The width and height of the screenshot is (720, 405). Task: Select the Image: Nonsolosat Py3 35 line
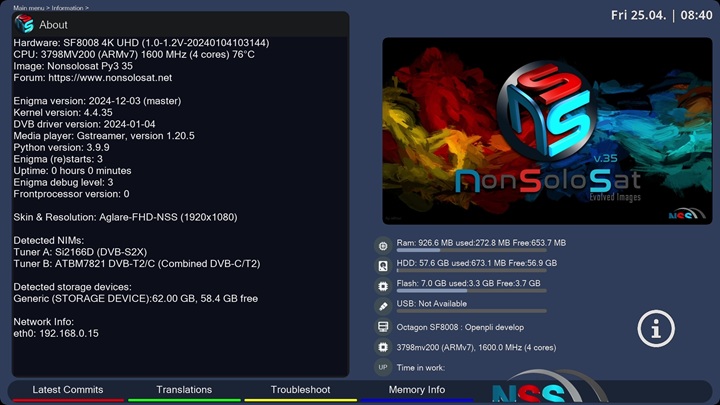pos(73,66)
